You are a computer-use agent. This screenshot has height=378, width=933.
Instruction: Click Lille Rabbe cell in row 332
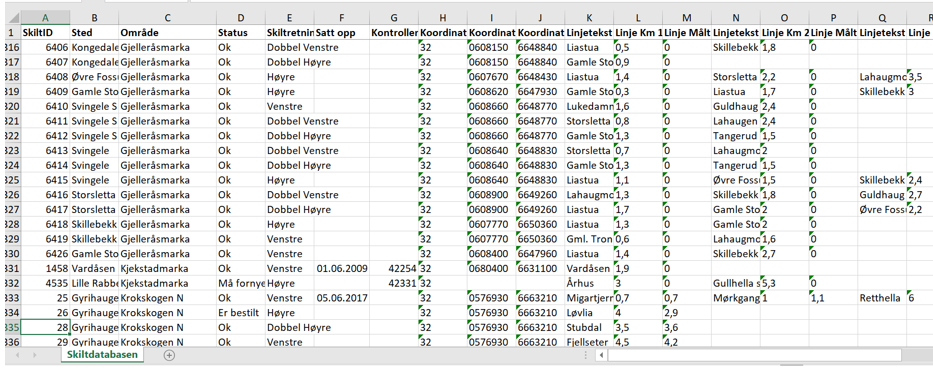click(x=94, y=283)
